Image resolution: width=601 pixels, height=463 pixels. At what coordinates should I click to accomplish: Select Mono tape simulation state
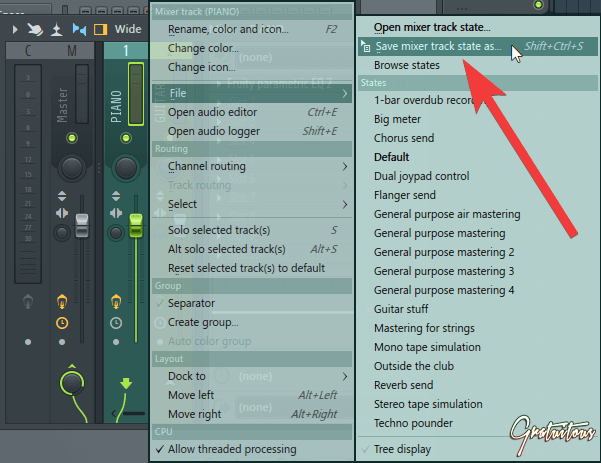[478, 347]
